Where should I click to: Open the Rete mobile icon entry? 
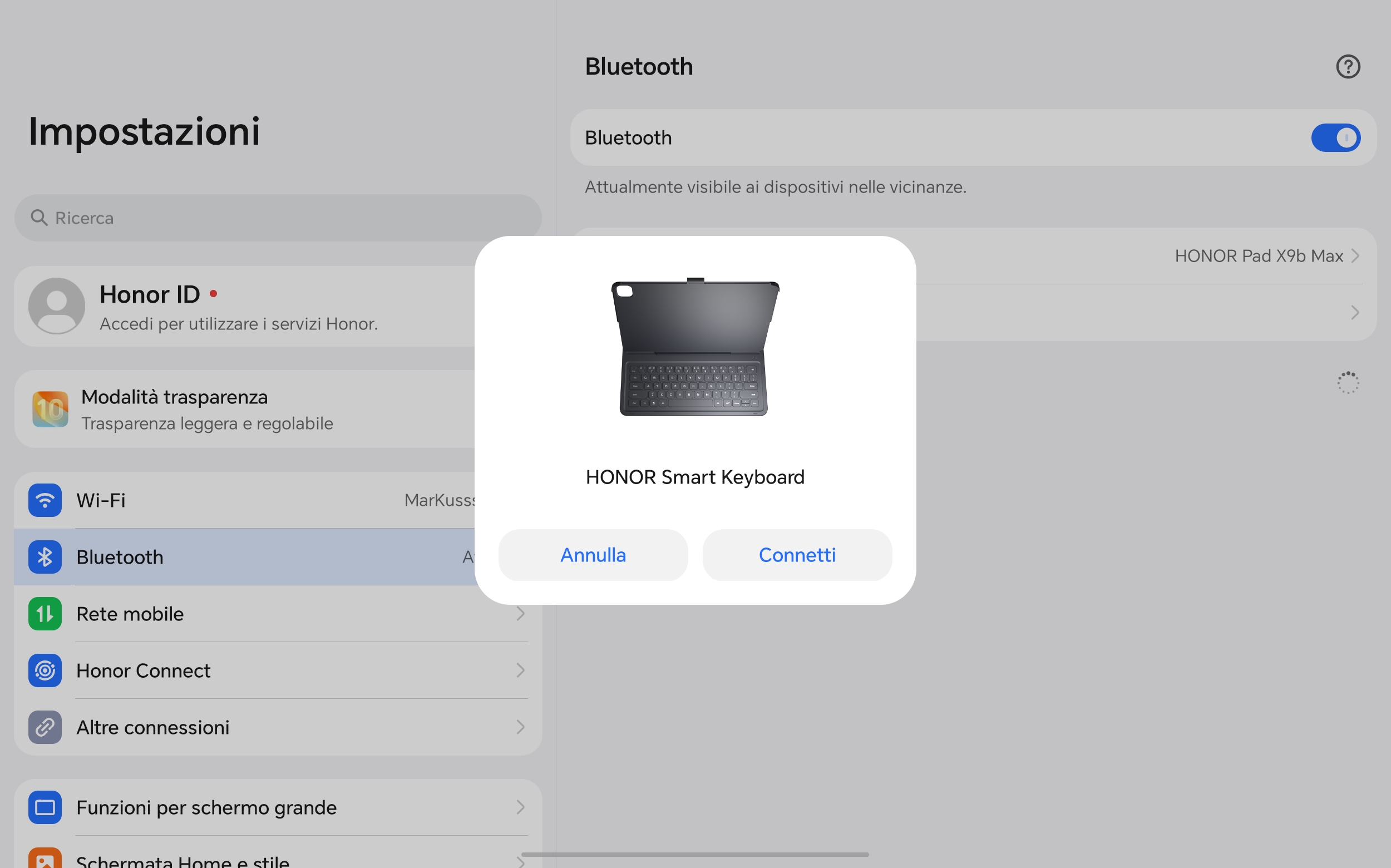[x=45, y=614]
